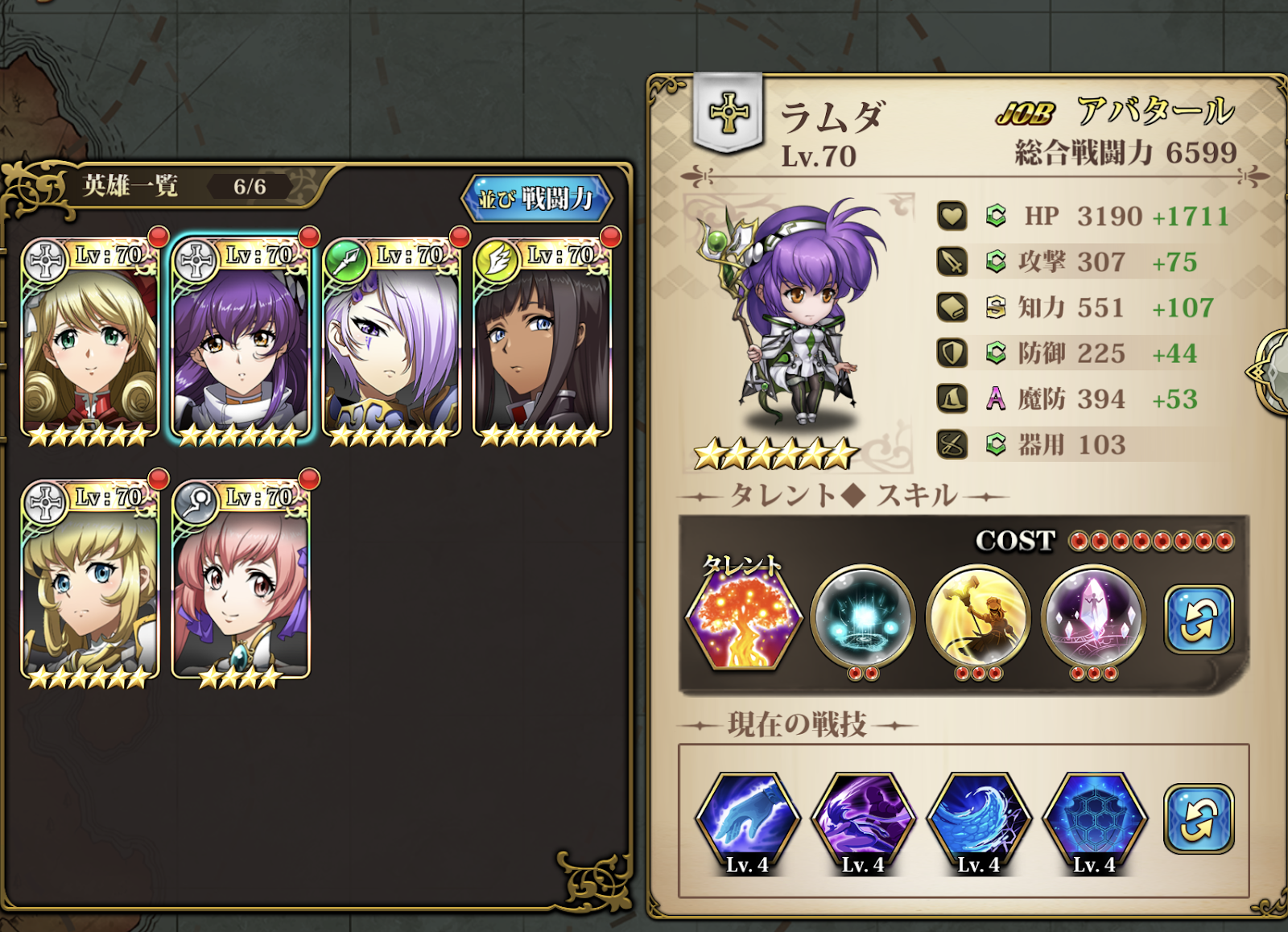Select the purple dragon battle technique
Viewport: 1288px width, 932px height.
coord(863,823)
